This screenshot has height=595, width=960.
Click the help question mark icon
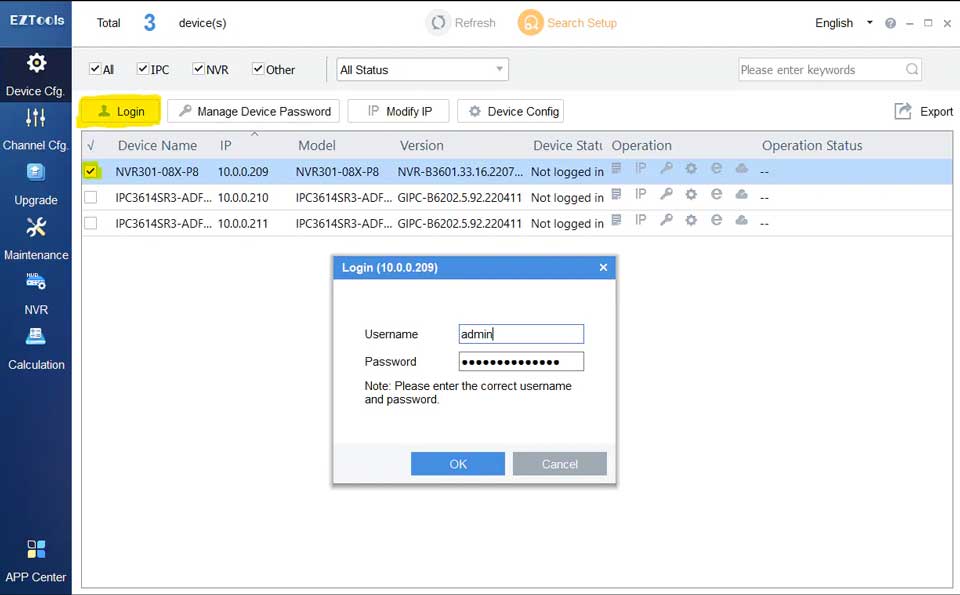pyautogui.click(x=890, y=23)
